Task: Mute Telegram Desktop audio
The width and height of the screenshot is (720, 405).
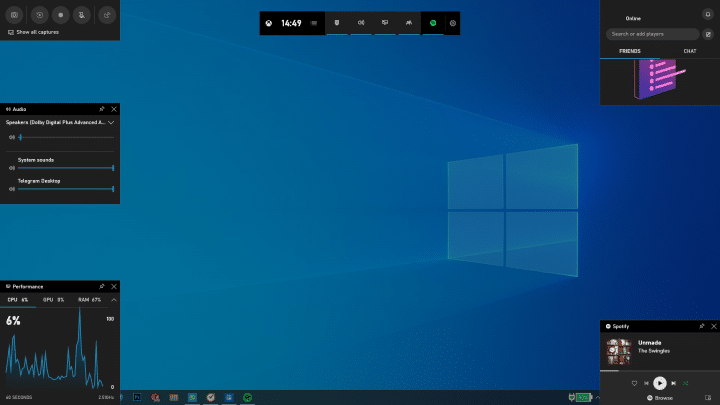Action: click(12, 188)
